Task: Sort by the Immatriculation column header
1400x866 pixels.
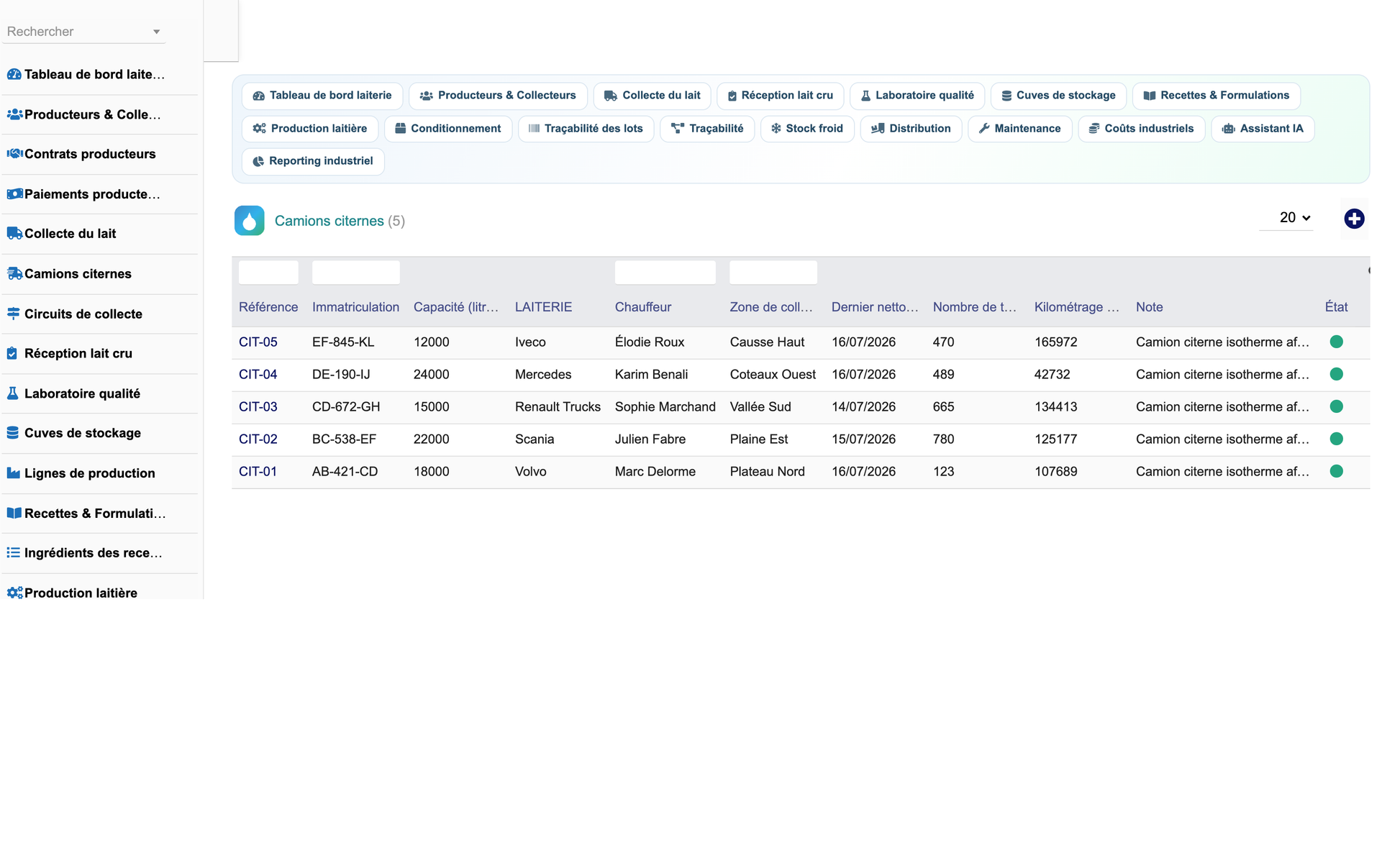Action: pos(355,307)
